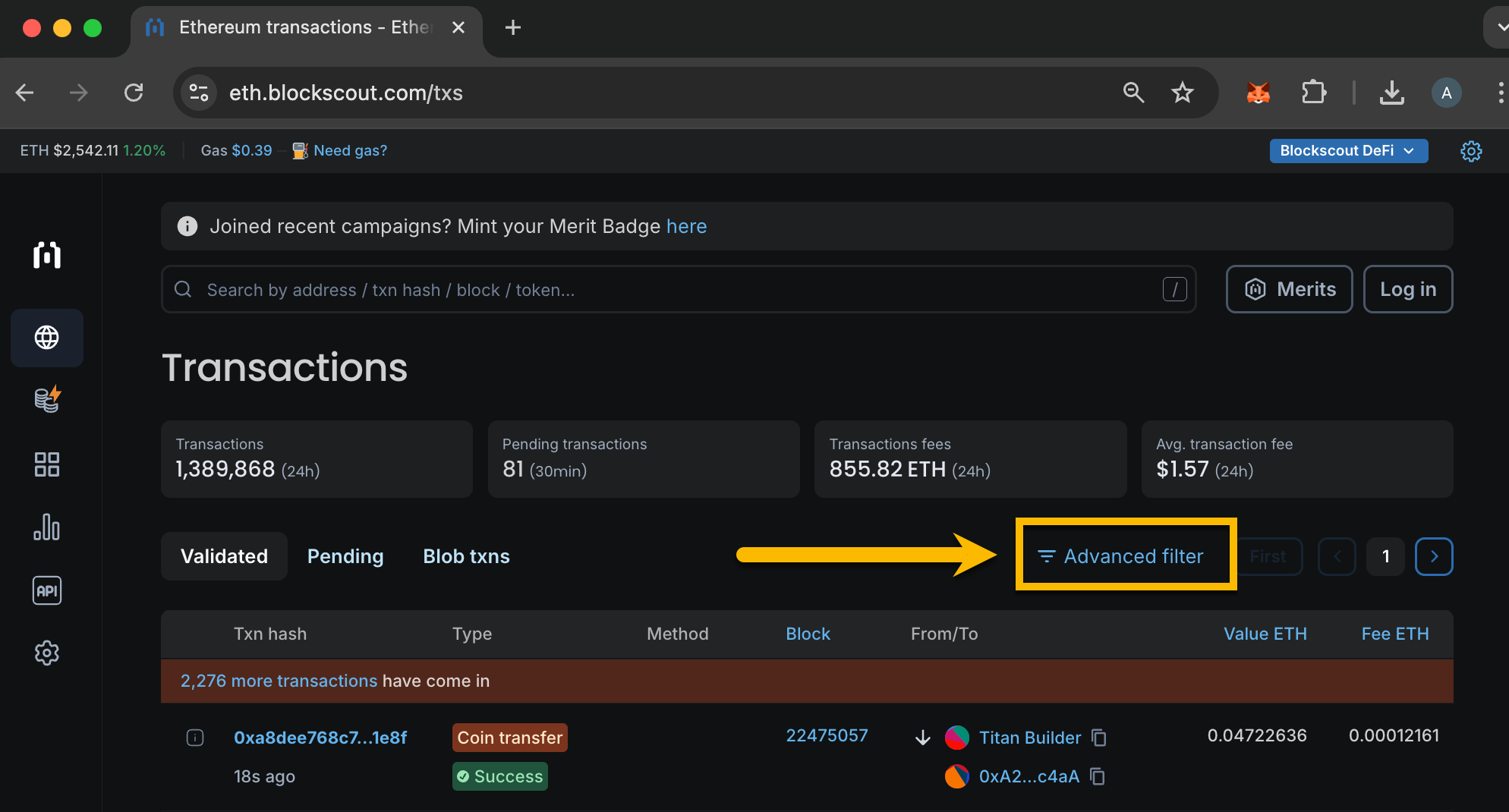1509x812 pixels.
Task: Open the Blockscout DeFi dropdown
Action: (x=1348, y=150)
